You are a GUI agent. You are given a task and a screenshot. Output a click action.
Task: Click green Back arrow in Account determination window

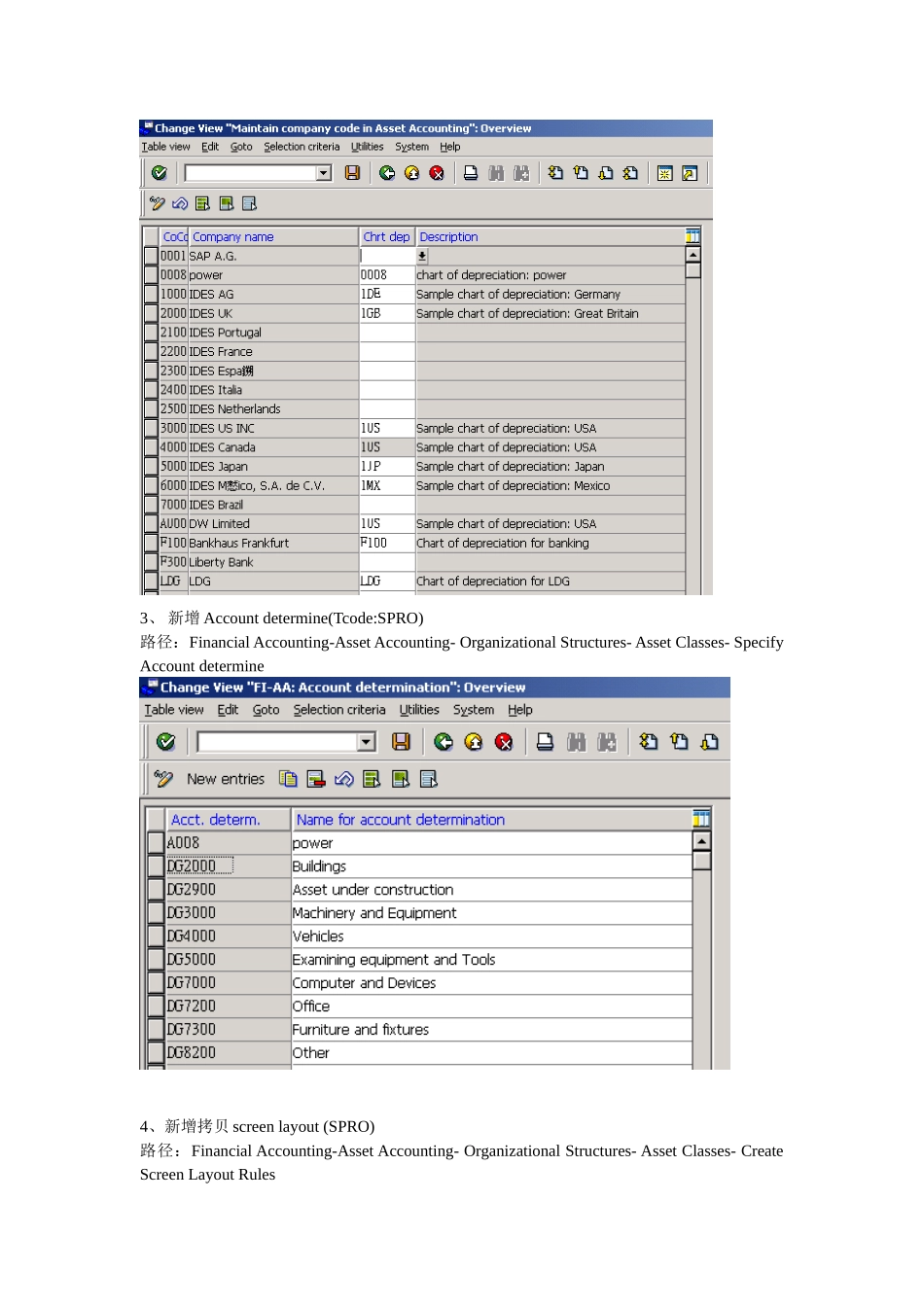tap(444, 742)
